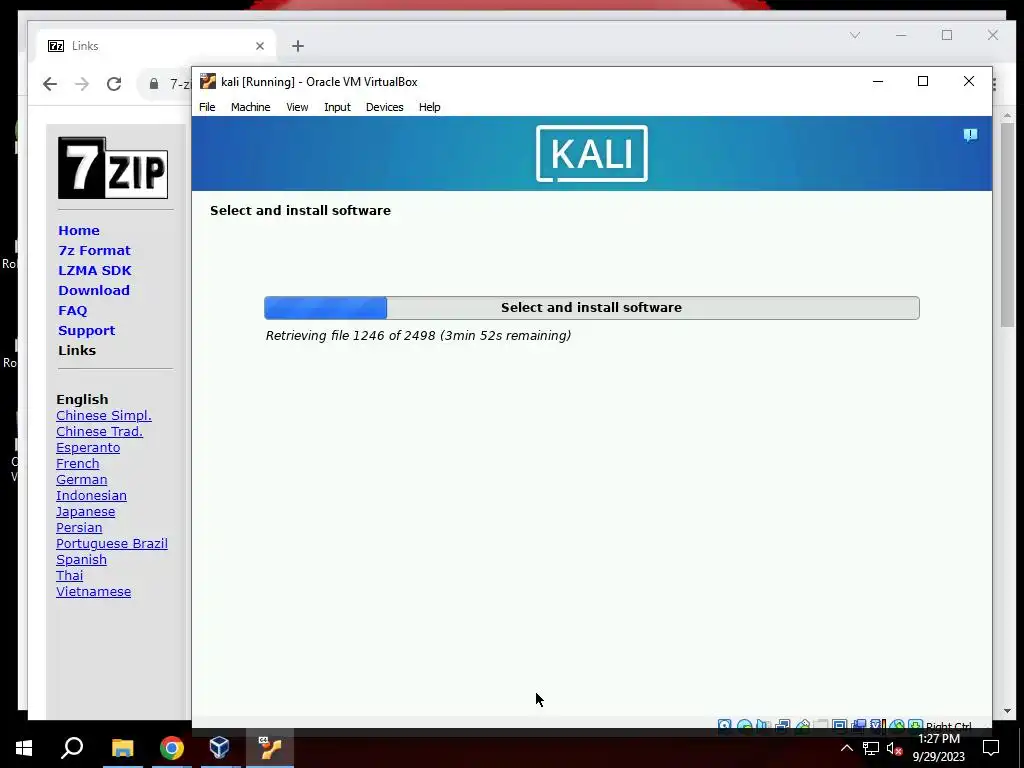Switch language to Esperanto

88,447
